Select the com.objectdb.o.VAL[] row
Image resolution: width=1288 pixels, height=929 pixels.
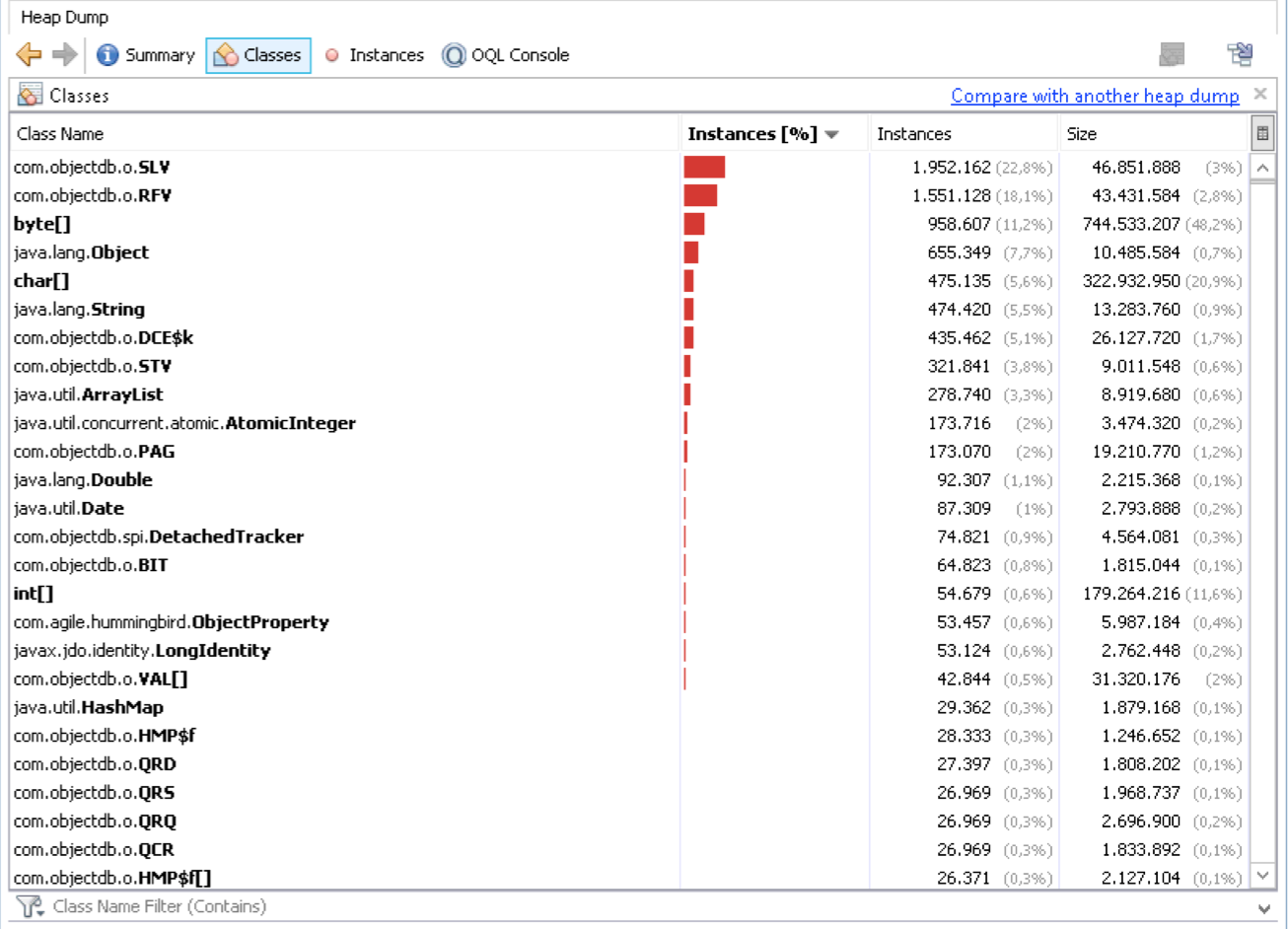click(x=630, y=679)
